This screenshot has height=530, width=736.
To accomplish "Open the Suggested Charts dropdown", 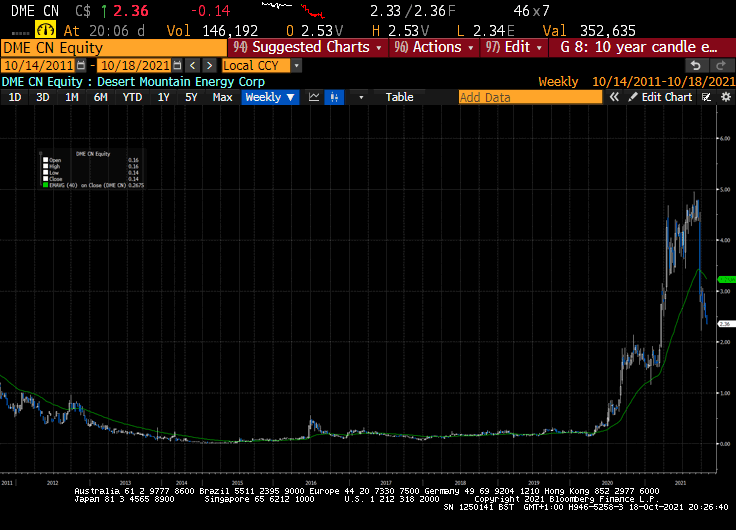I will point(308,47).
